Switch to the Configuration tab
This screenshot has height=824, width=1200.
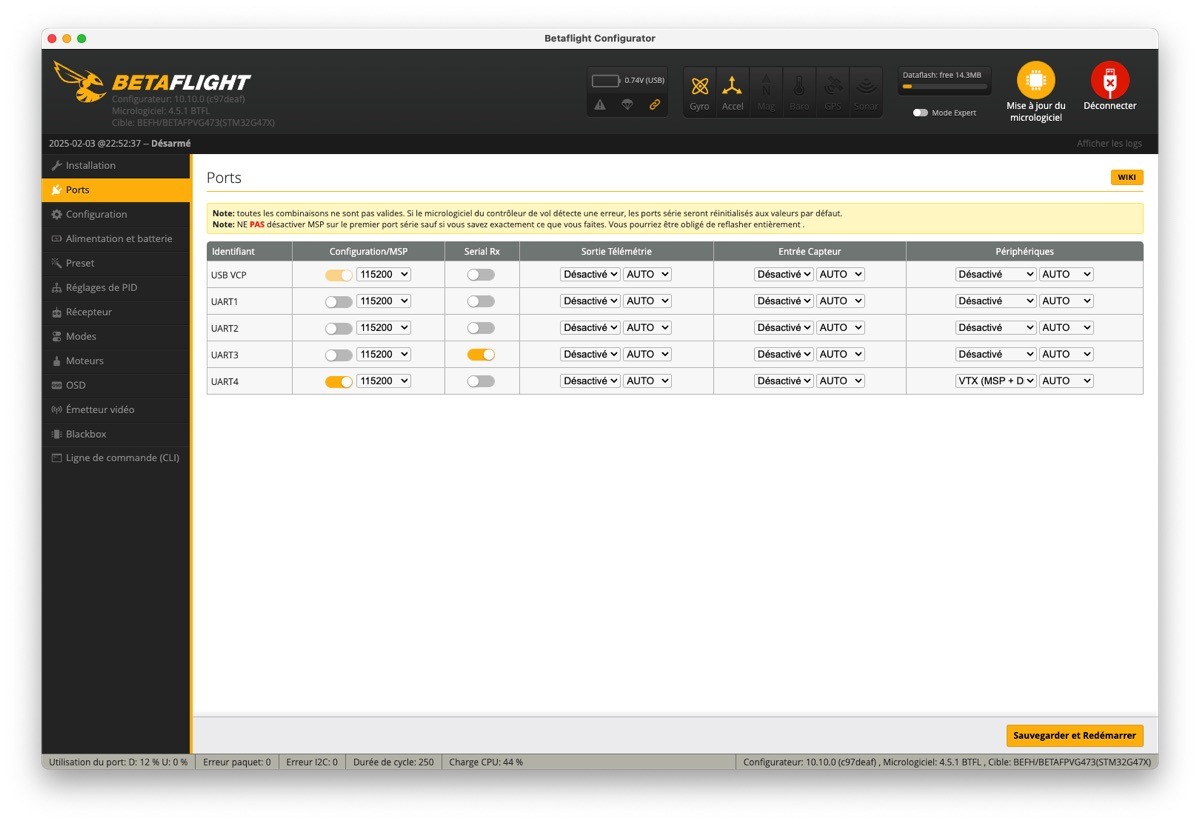[x=116, y=214]
